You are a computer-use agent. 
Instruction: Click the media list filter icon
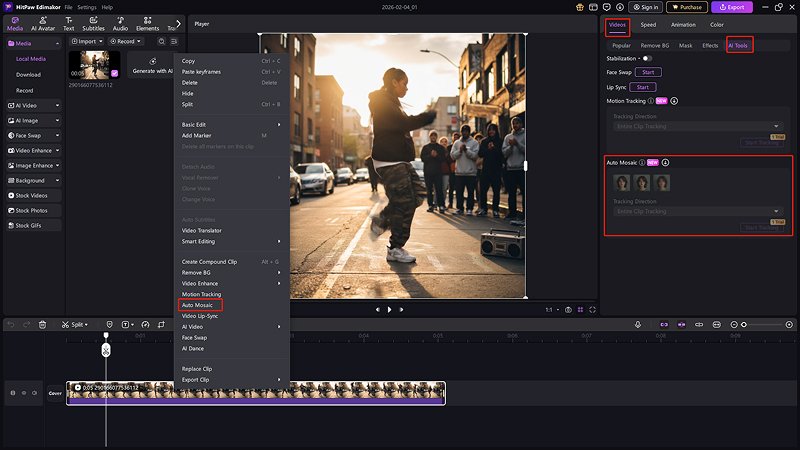pyautogui.click(x=174, y=41)
